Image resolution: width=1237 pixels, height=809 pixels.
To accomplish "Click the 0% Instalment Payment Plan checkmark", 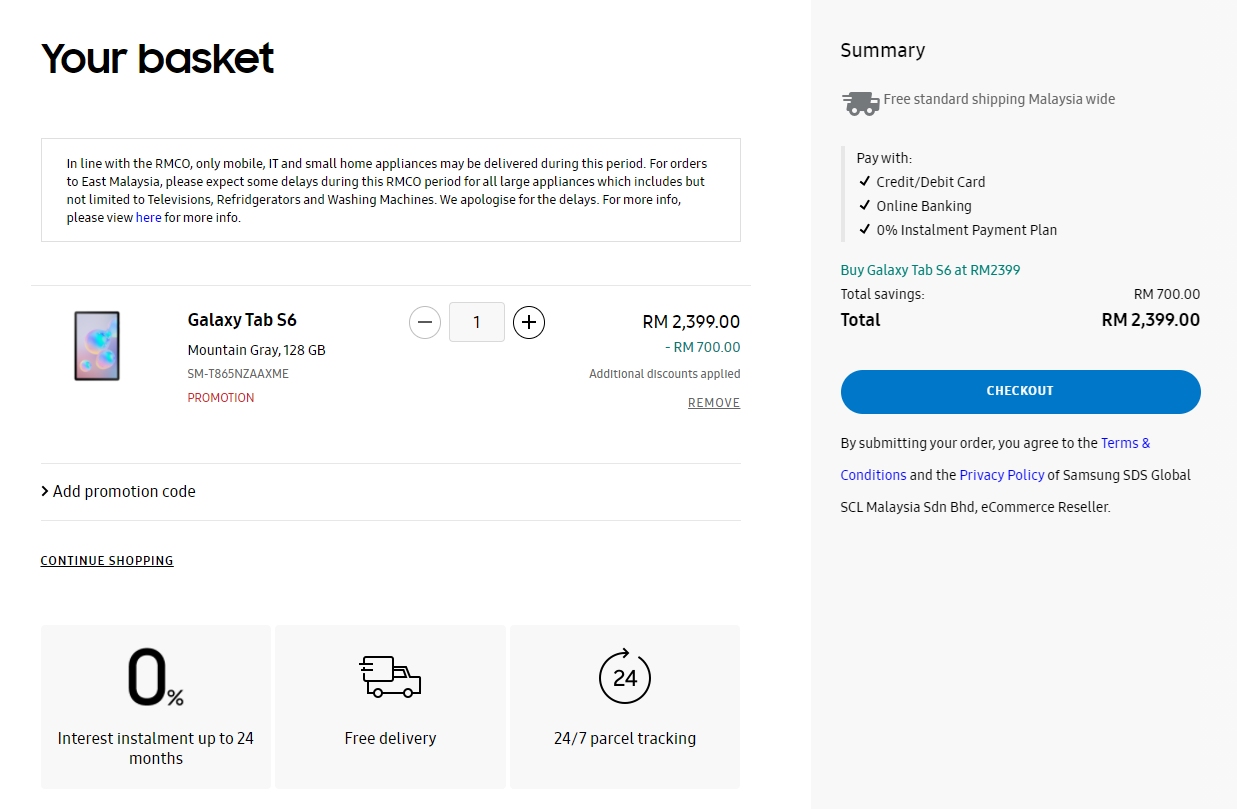I will click(x=865, y=230).
